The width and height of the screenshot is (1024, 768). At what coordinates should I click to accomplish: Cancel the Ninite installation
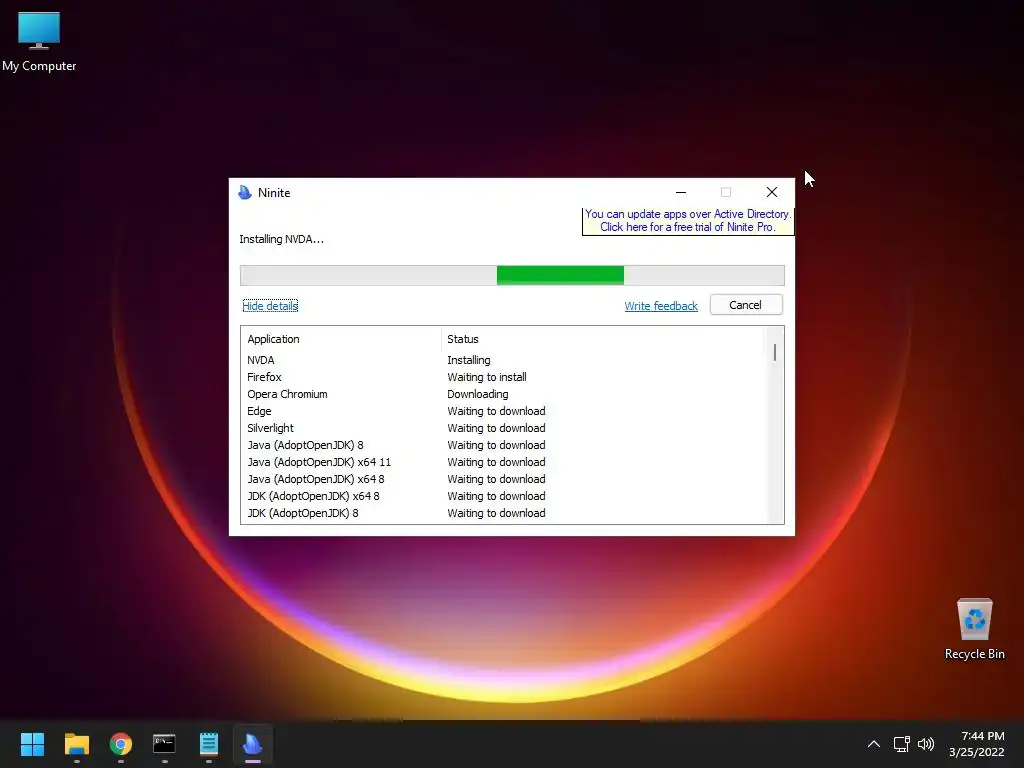tap(746, 305)
